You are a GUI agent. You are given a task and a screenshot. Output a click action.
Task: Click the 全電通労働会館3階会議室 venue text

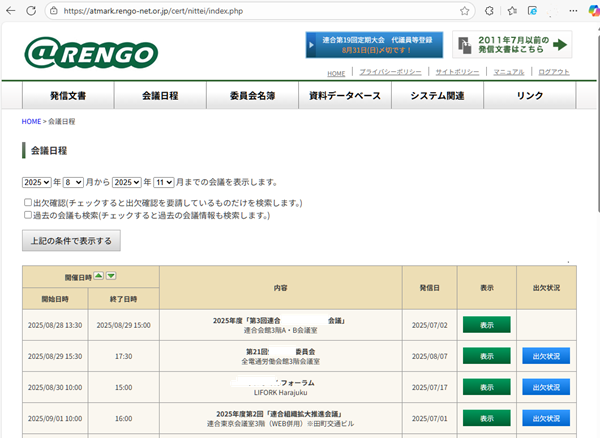280,361
